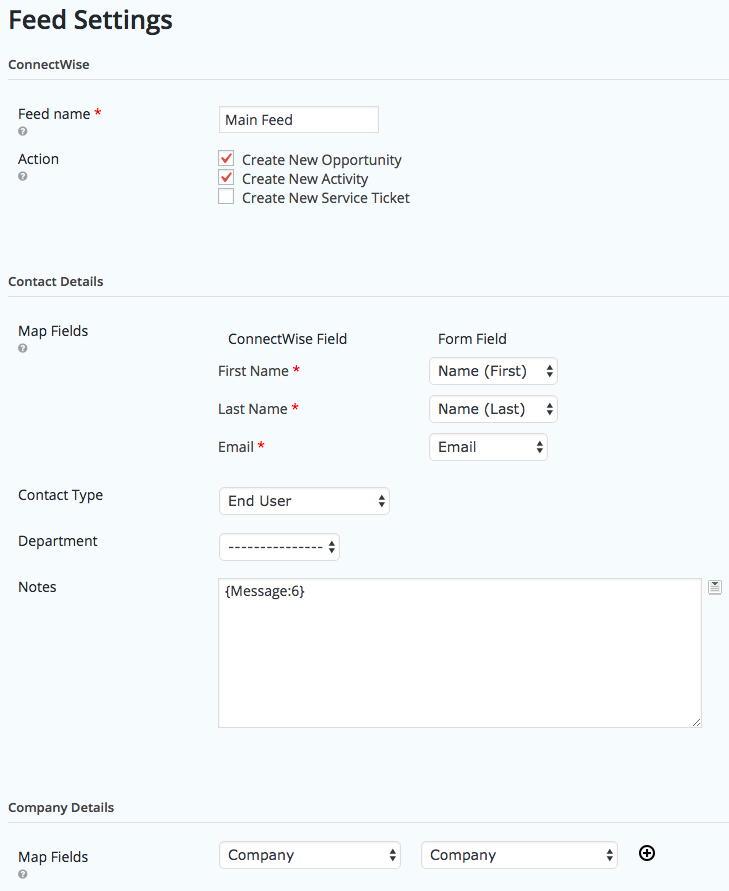
Task: Click the Notes label
Action: 38,587
